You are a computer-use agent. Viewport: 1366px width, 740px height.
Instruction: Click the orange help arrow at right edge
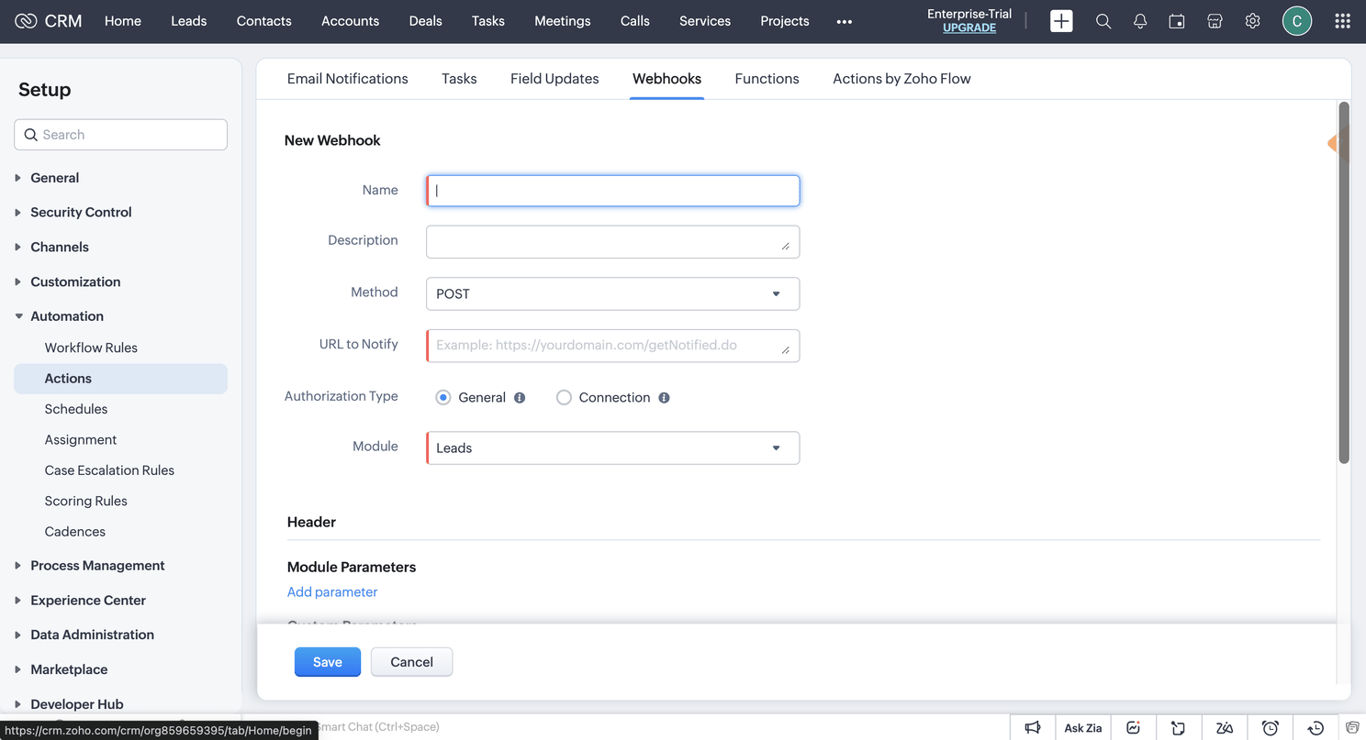click(1332, 144)
